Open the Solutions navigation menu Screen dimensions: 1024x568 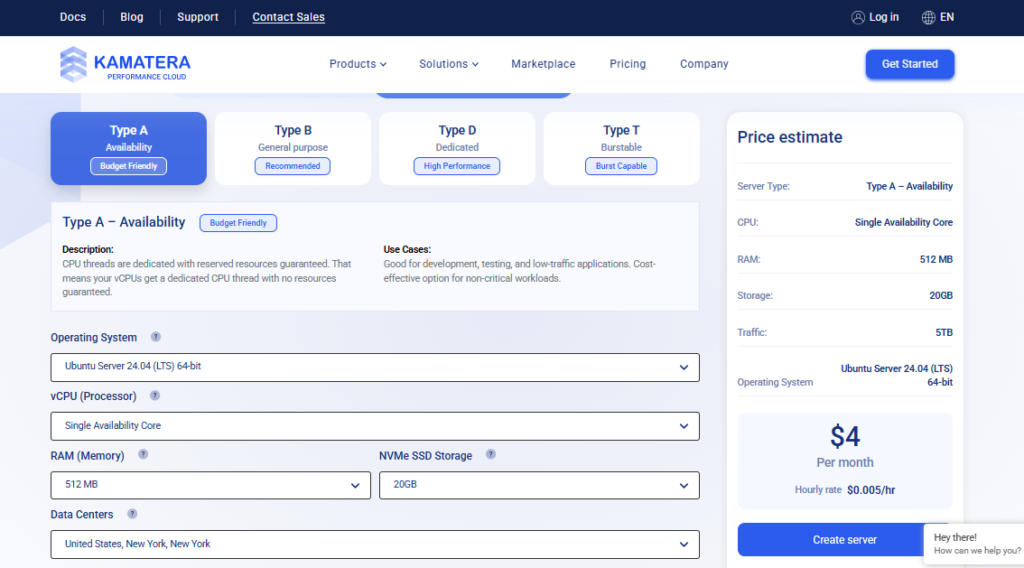point(448,64)
